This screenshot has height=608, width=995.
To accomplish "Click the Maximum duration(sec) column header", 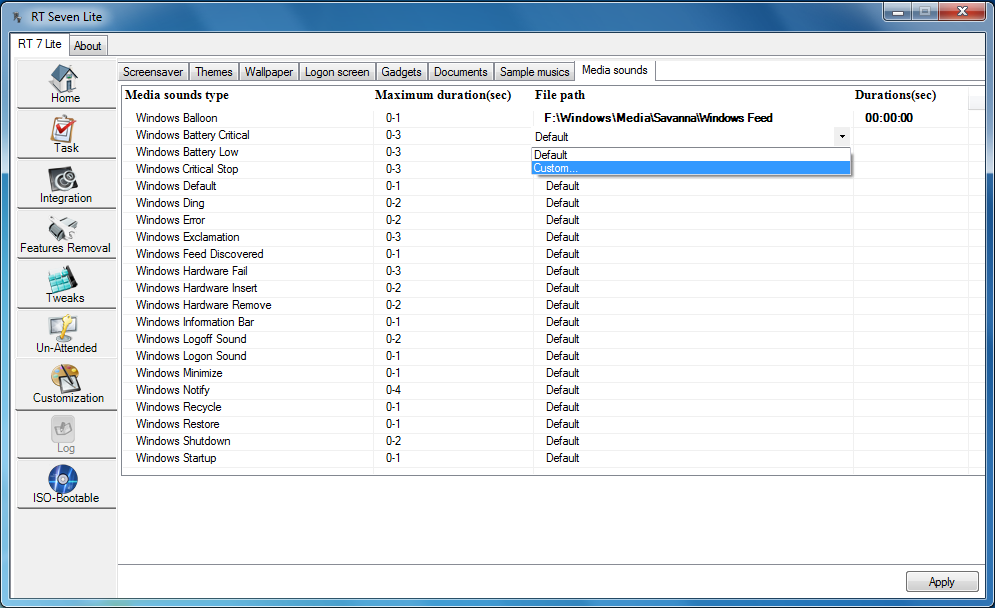I will tap(443, 95).
